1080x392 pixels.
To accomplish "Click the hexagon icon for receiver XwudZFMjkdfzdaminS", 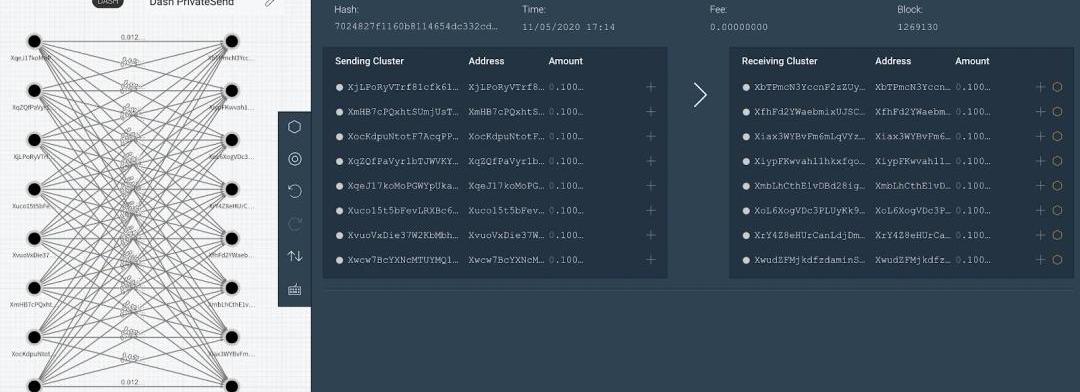I will pyautogui.click(x=1057, y=260).
